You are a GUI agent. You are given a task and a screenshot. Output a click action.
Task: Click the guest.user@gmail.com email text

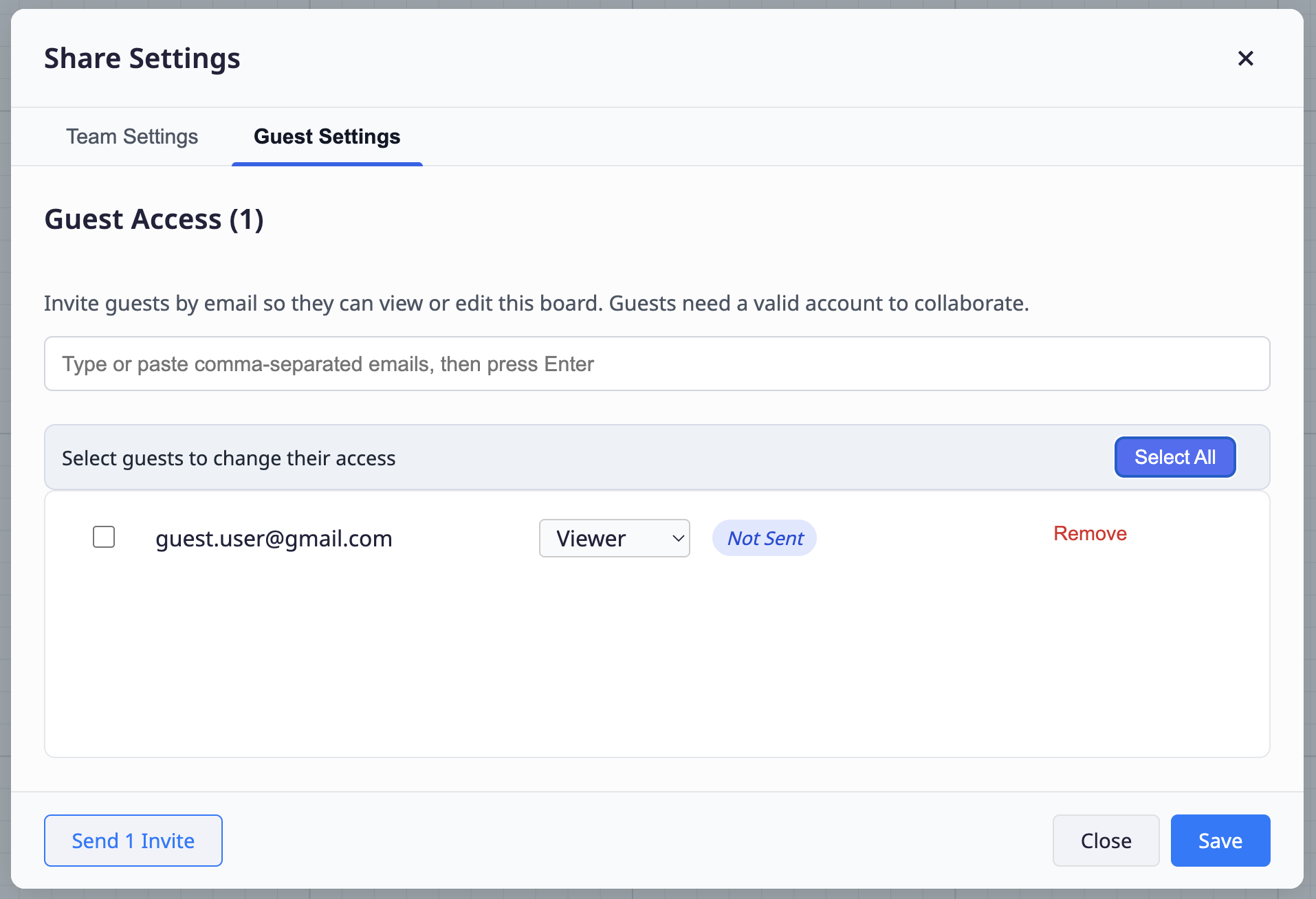point(274,538)
